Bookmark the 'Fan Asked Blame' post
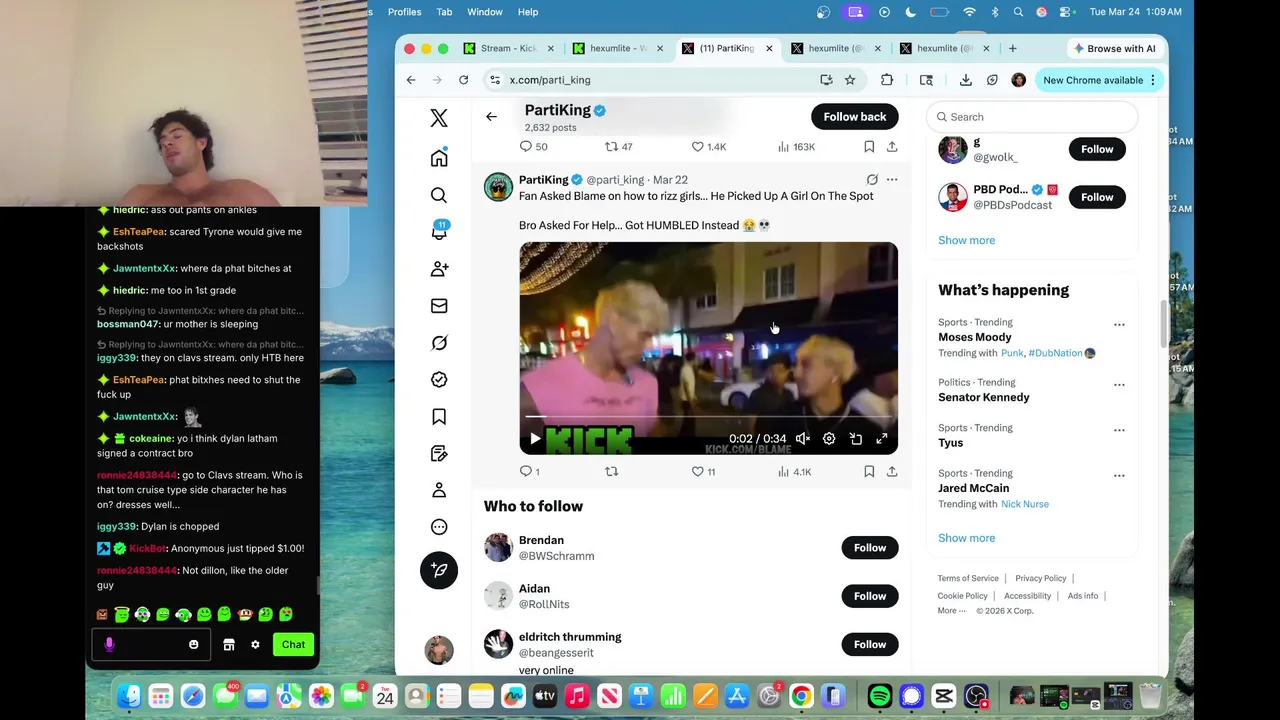 click(x=869, y=471)
